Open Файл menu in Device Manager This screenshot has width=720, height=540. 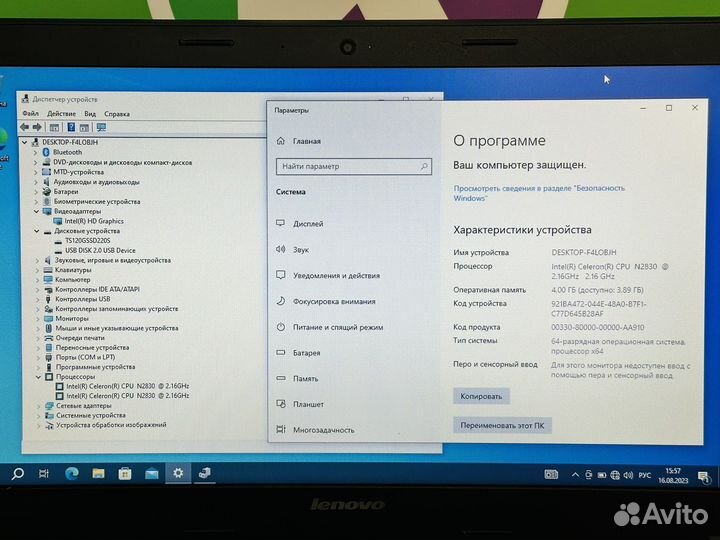tap(30, 113)
